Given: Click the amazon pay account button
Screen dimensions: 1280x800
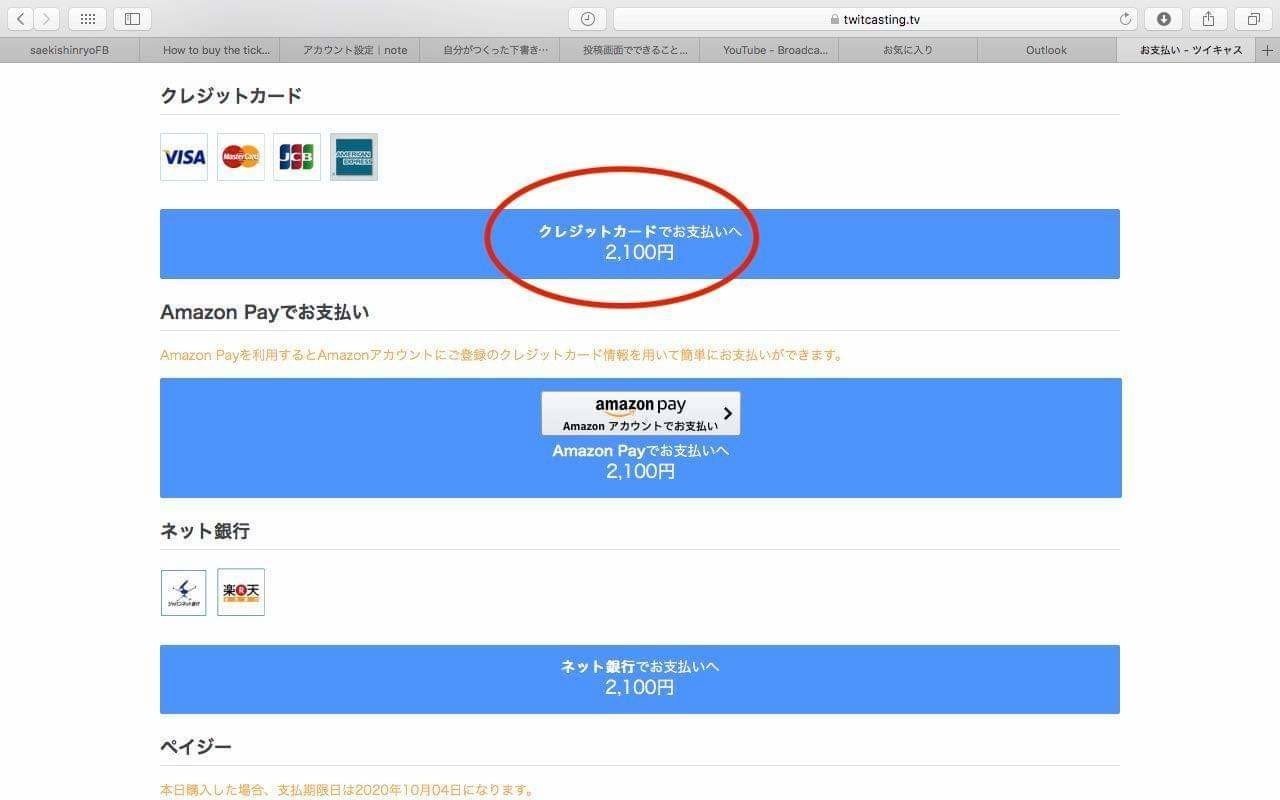Looking at the screenshot, I should [641, 413].
